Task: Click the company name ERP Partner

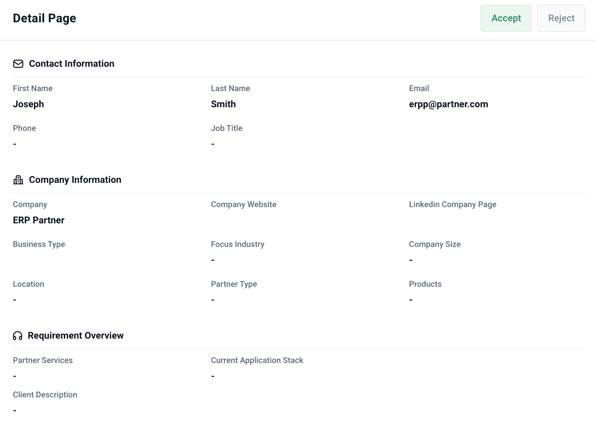Action: coord(39,220)
